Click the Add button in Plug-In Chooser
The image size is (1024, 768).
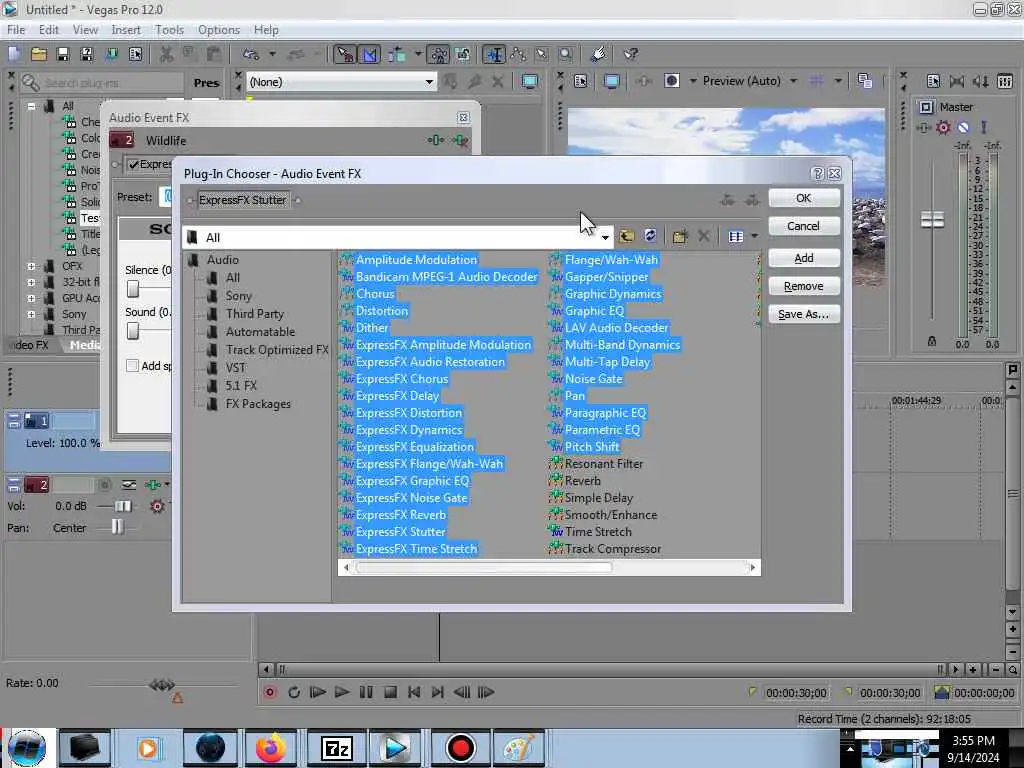(803, 258)
